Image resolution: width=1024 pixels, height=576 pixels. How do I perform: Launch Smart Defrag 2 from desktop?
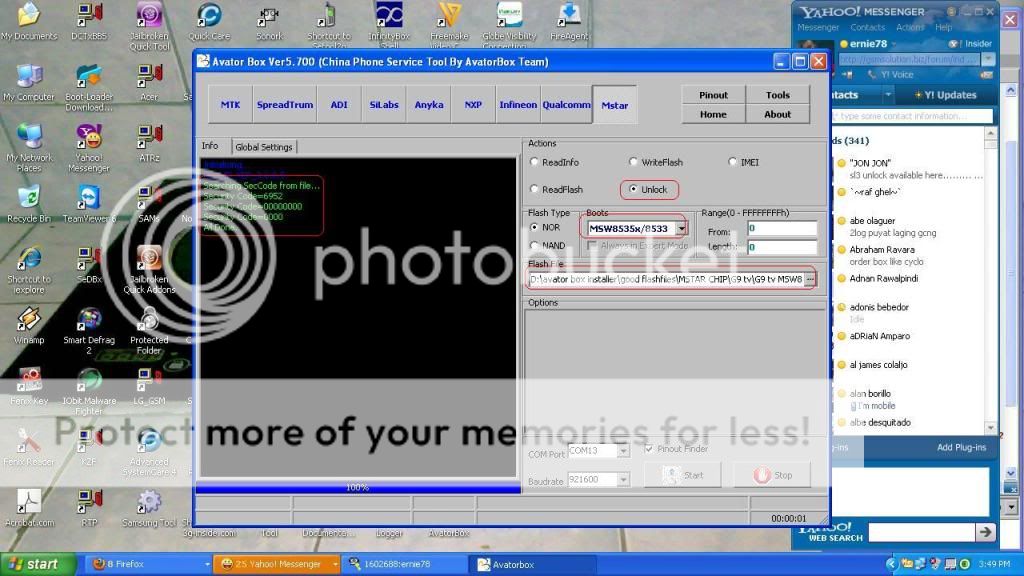coord(89,320)
